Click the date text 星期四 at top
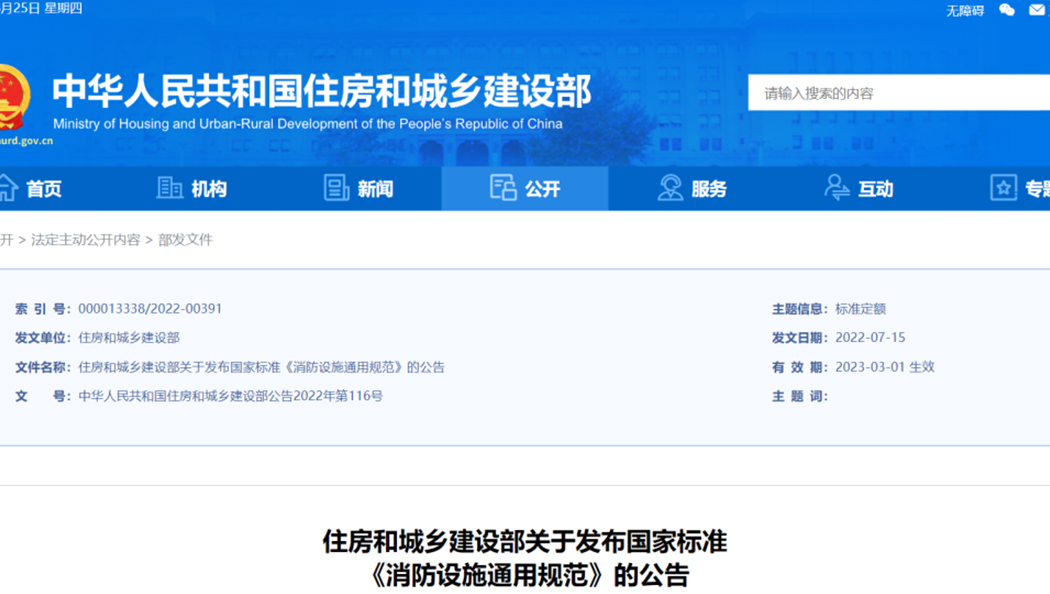This screenshot has width=1050, height=594. tap(64, 8)
